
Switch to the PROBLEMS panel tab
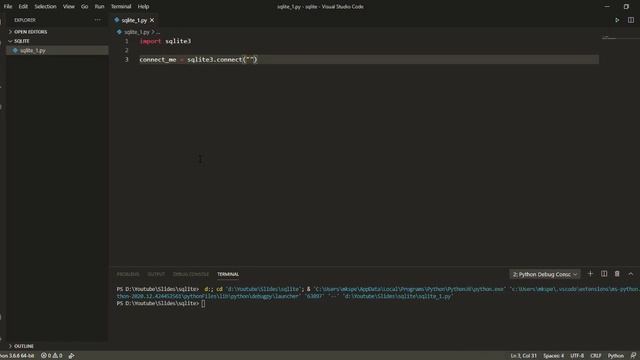click(x=128, y=274)
